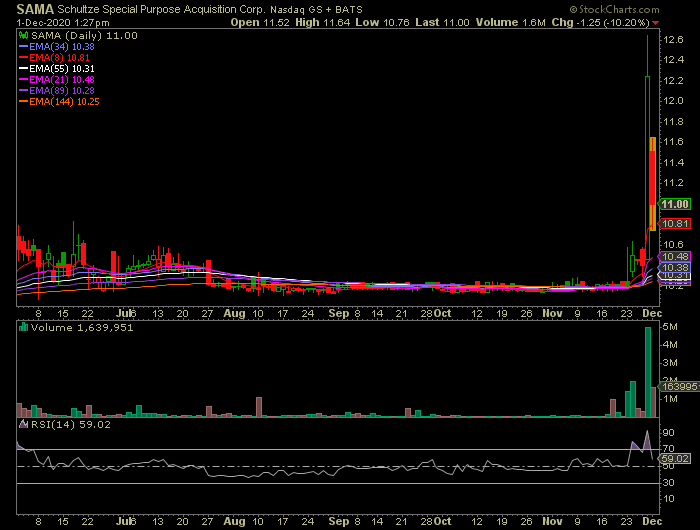Click the 10 RSI axis label

pos(669,499)
